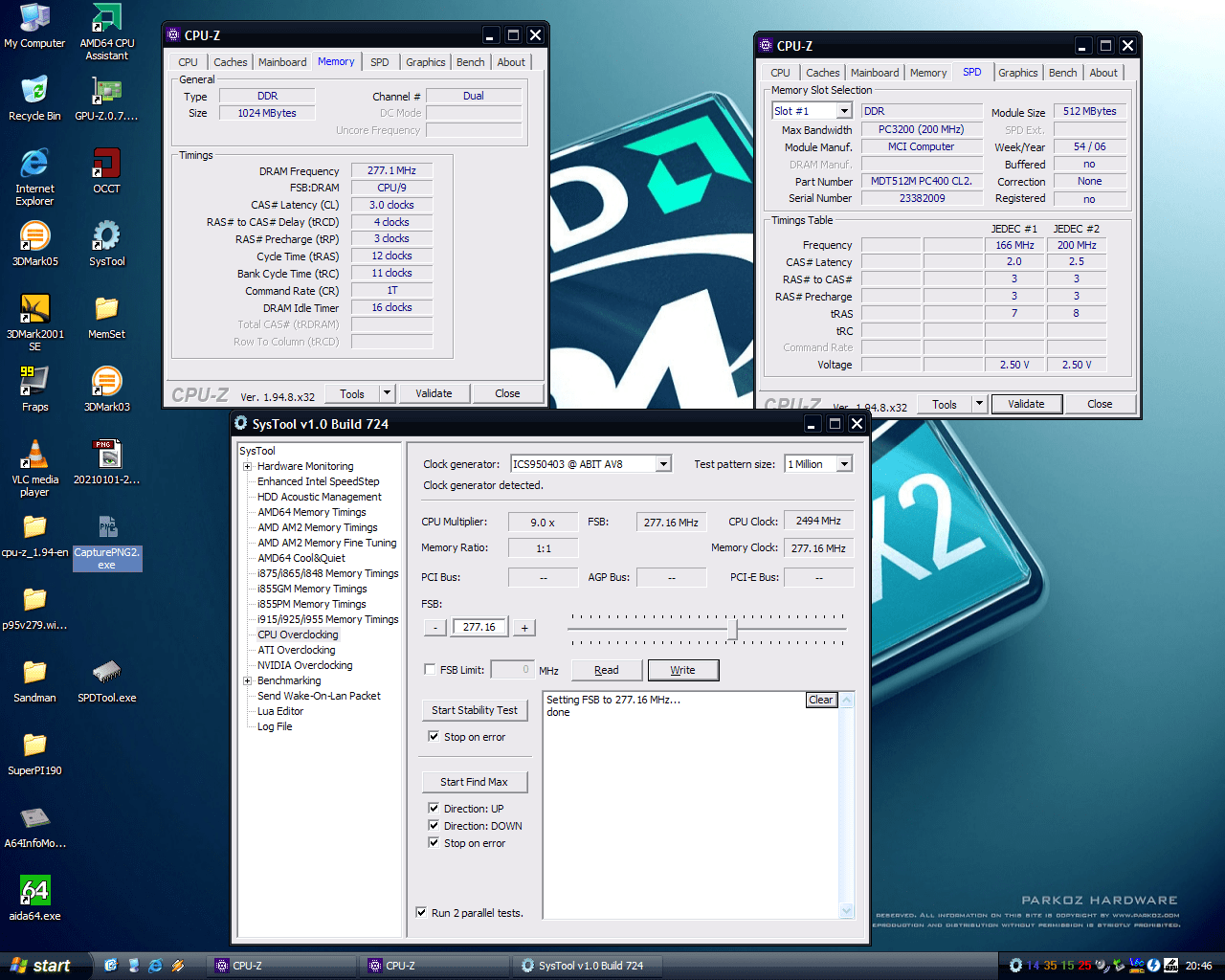The height and width of the screenshot is (980, 1225).
Task: Expand Hardware Monitoring tree node
Action: tap(247, 467)
